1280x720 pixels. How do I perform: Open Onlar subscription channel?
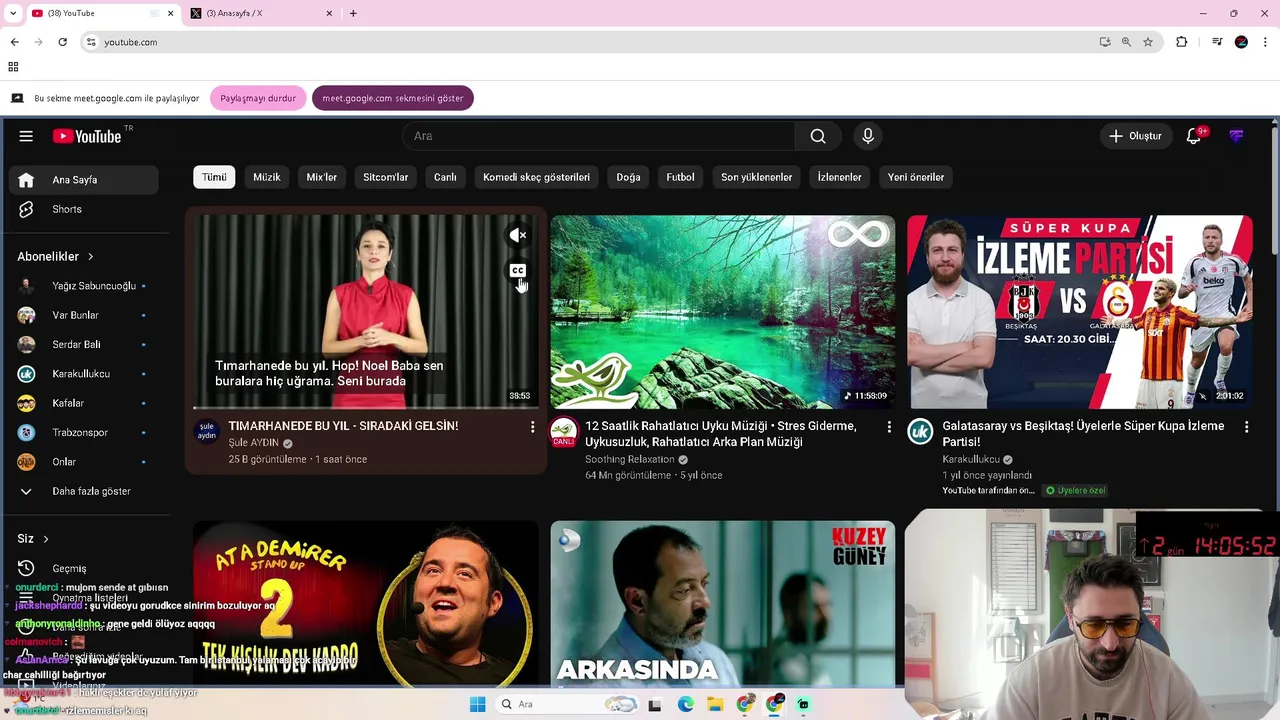(84, 462)
